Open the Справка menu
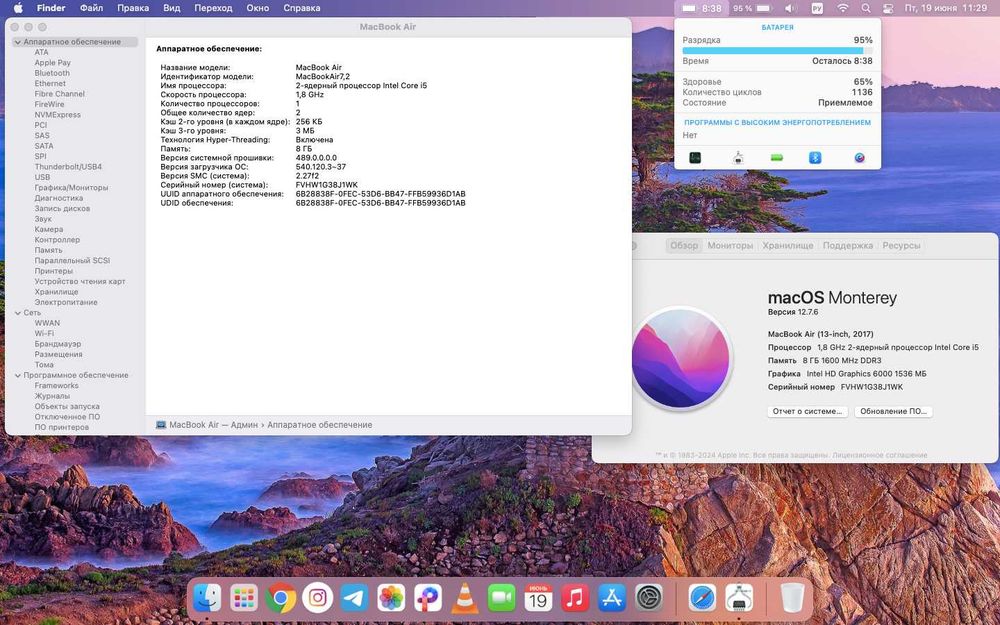The width and height of the screenshot is (1000, 625). coord(302,8)
